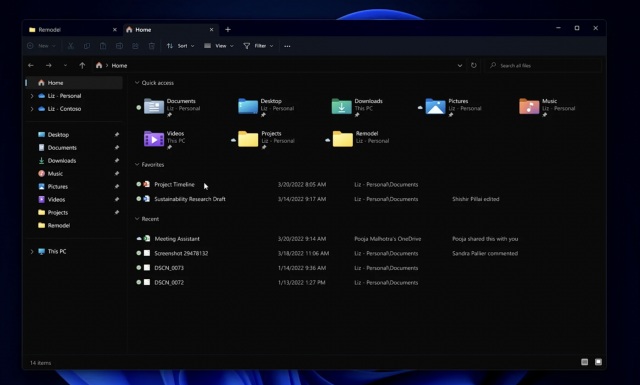The width and height of the screenshot is (640, 385).
Task: Close the Remodel tab
Action: click(x=115, y=30)
